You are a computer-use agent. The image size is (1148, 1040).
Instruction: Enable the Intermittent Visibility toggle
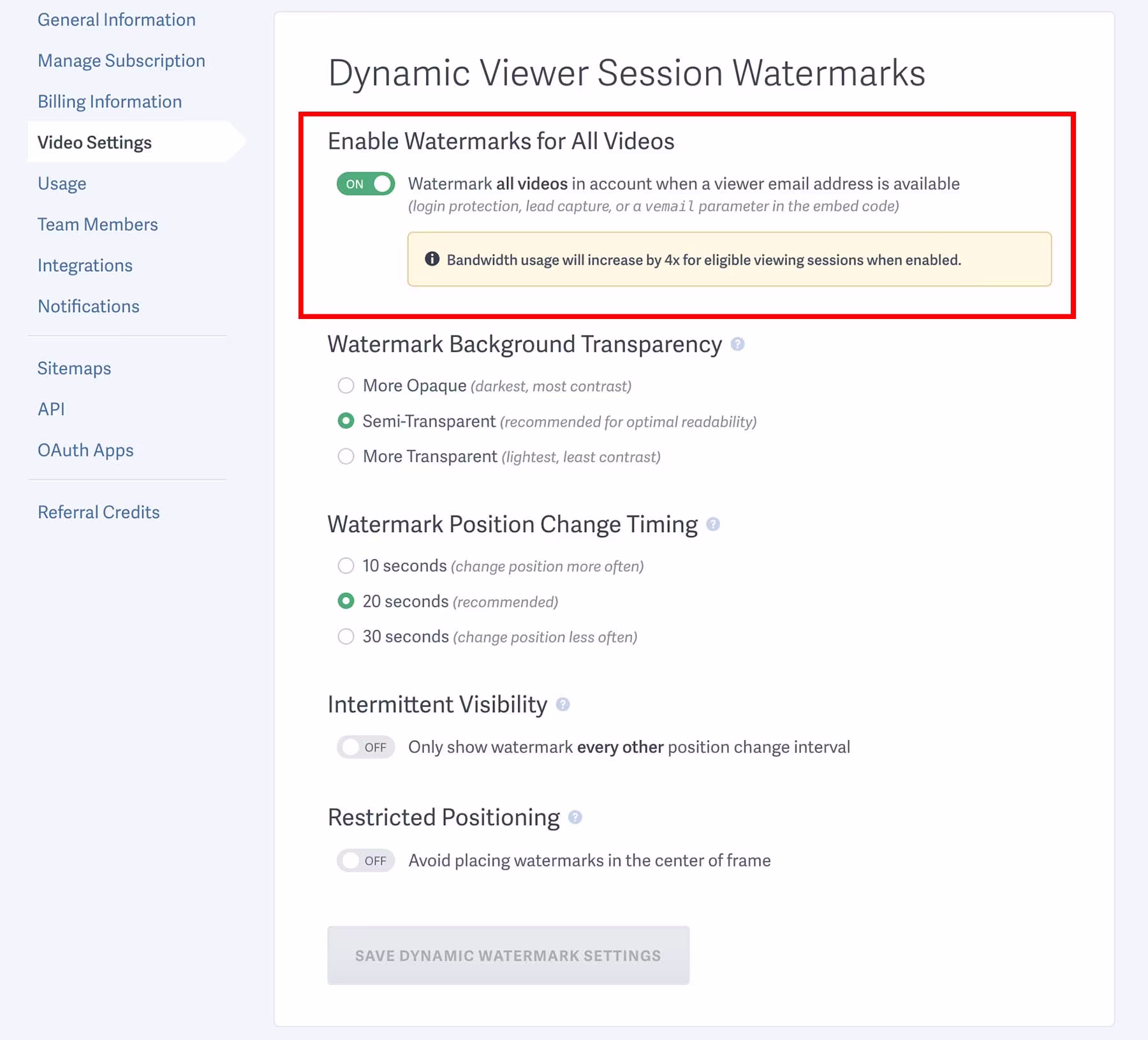pos(366,747)
